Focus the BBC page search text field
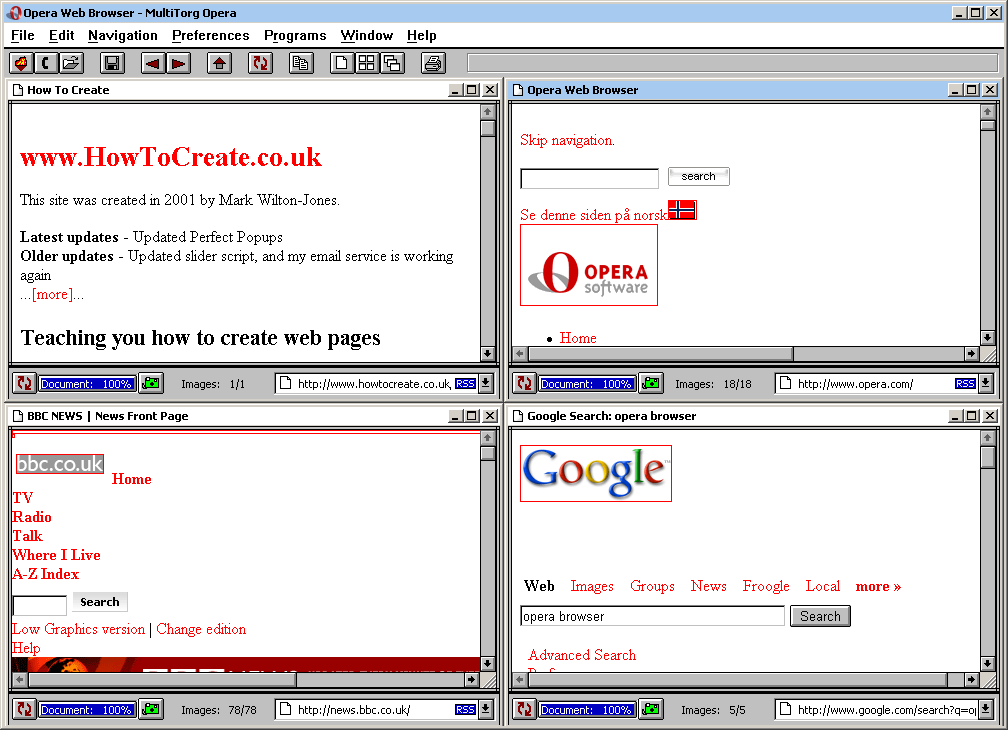 click(40, 605)
